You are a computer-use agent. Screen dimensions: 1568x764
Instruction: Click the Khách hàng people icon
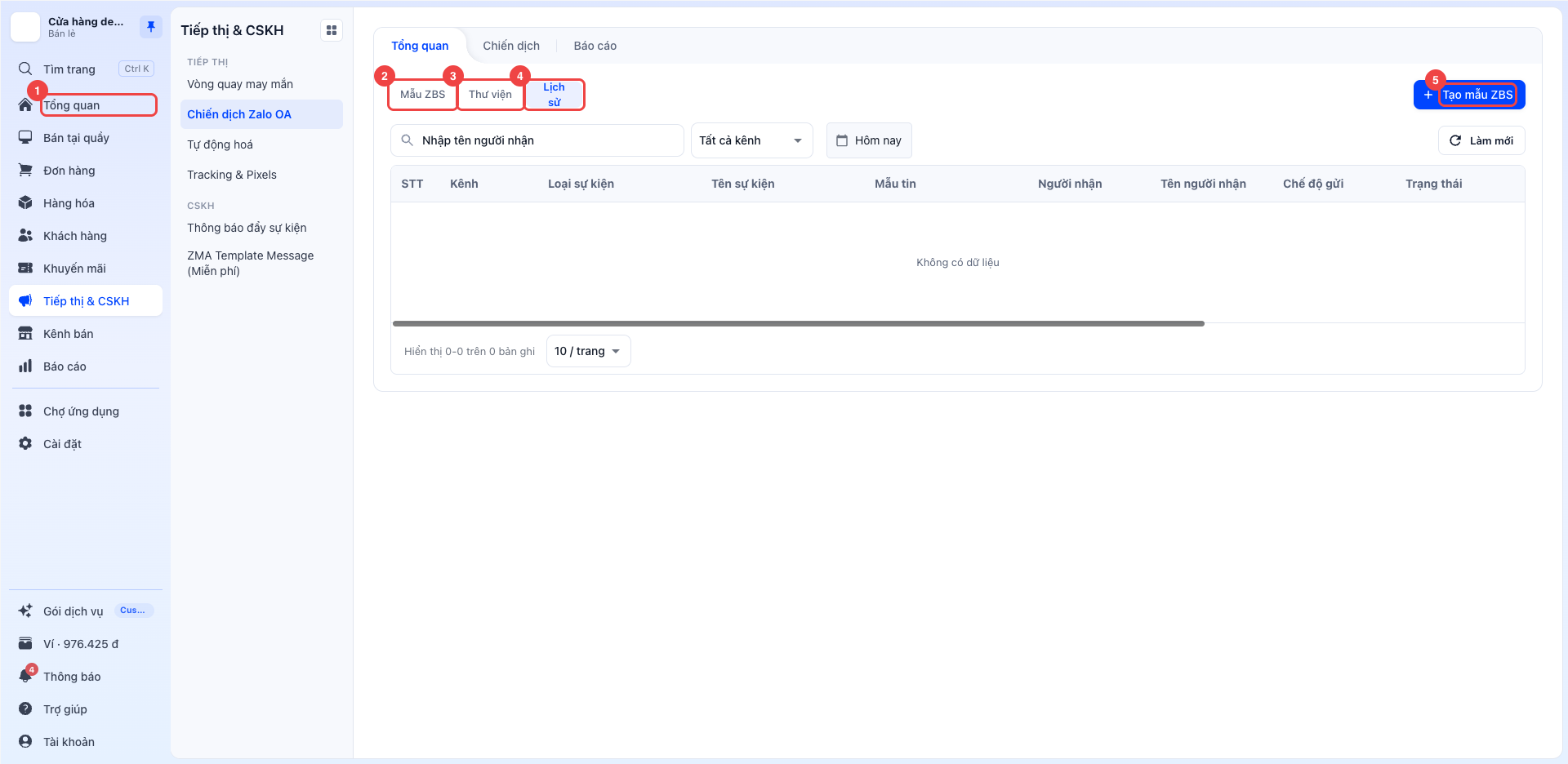(25, 236)
